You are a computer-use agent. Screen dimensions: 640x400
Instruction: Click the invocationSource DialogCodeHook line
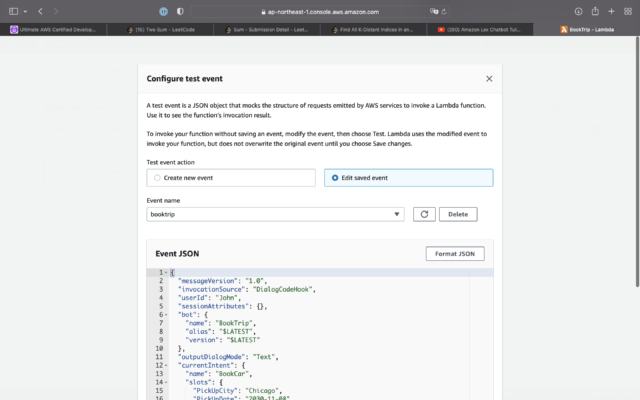point(247,289)
